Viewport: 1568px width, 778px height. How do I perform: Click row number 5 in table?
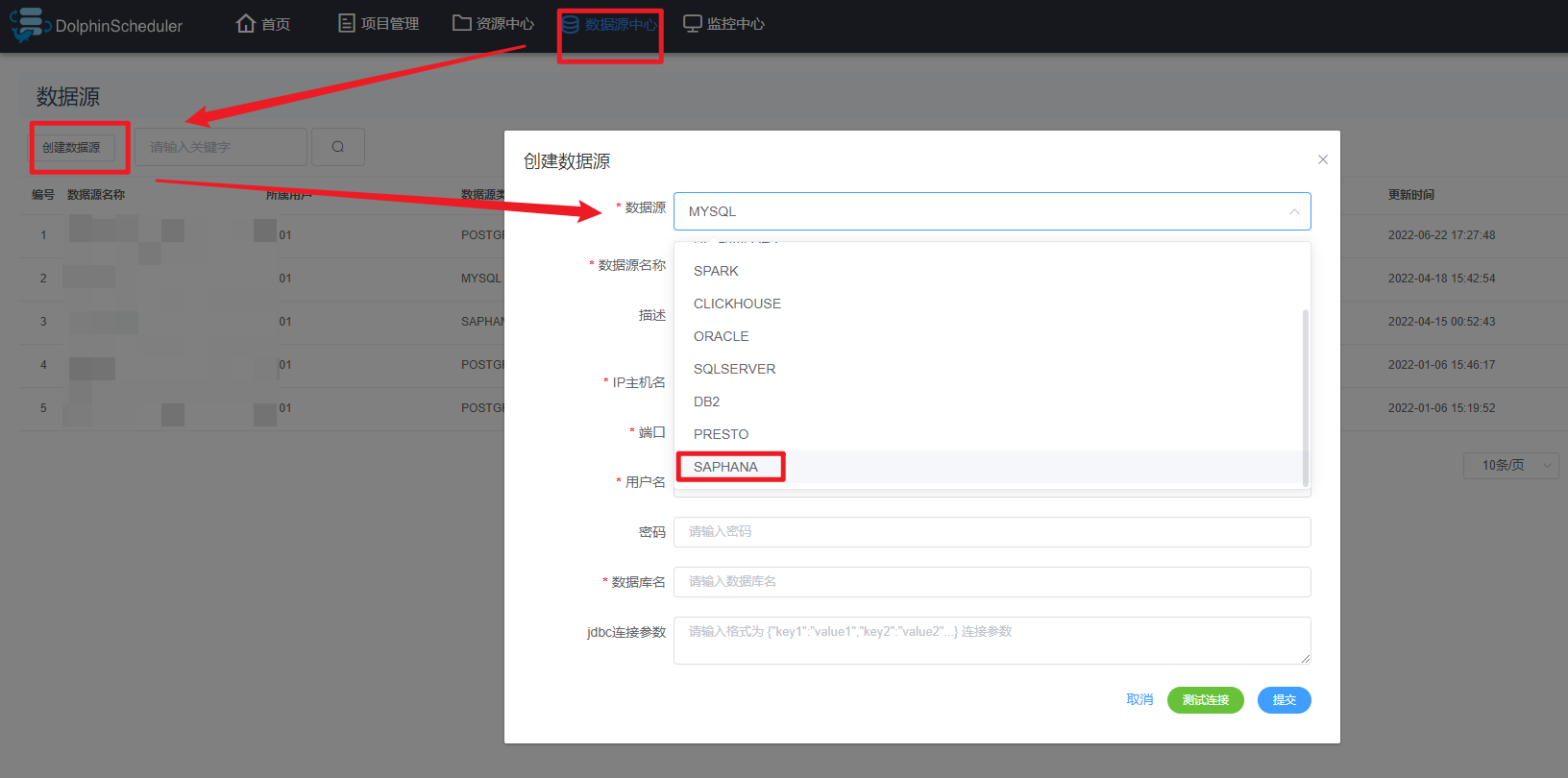click(x=43, y=408)
